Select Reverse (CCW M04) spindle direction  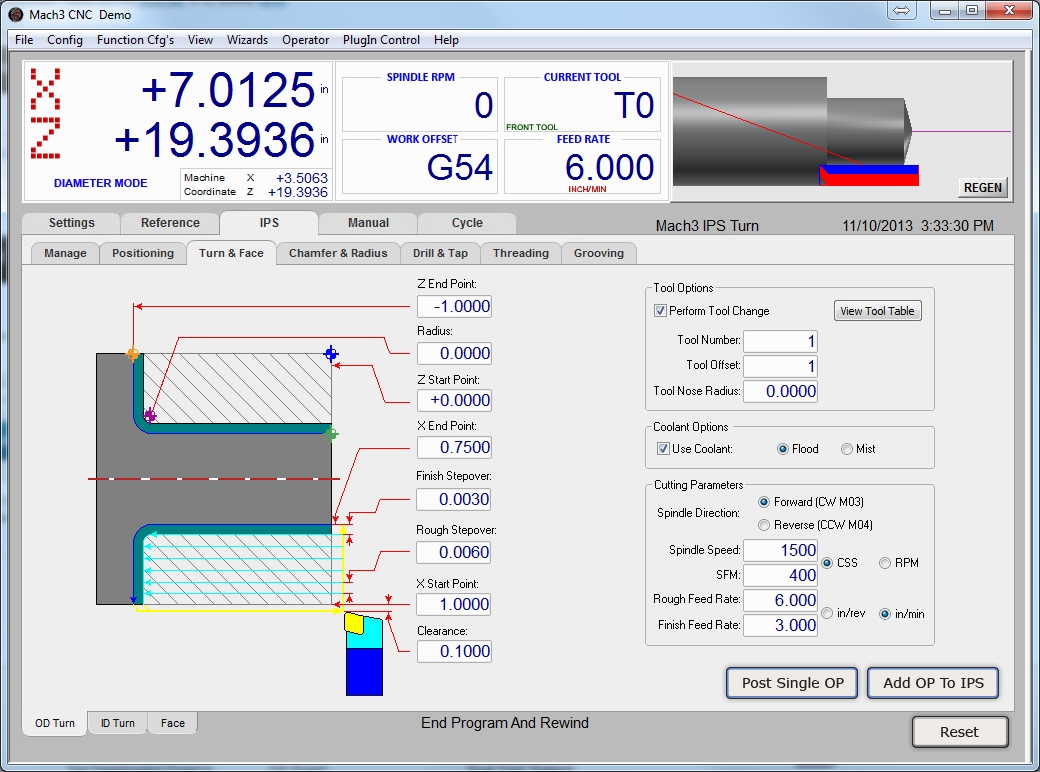tap(764, 525)
